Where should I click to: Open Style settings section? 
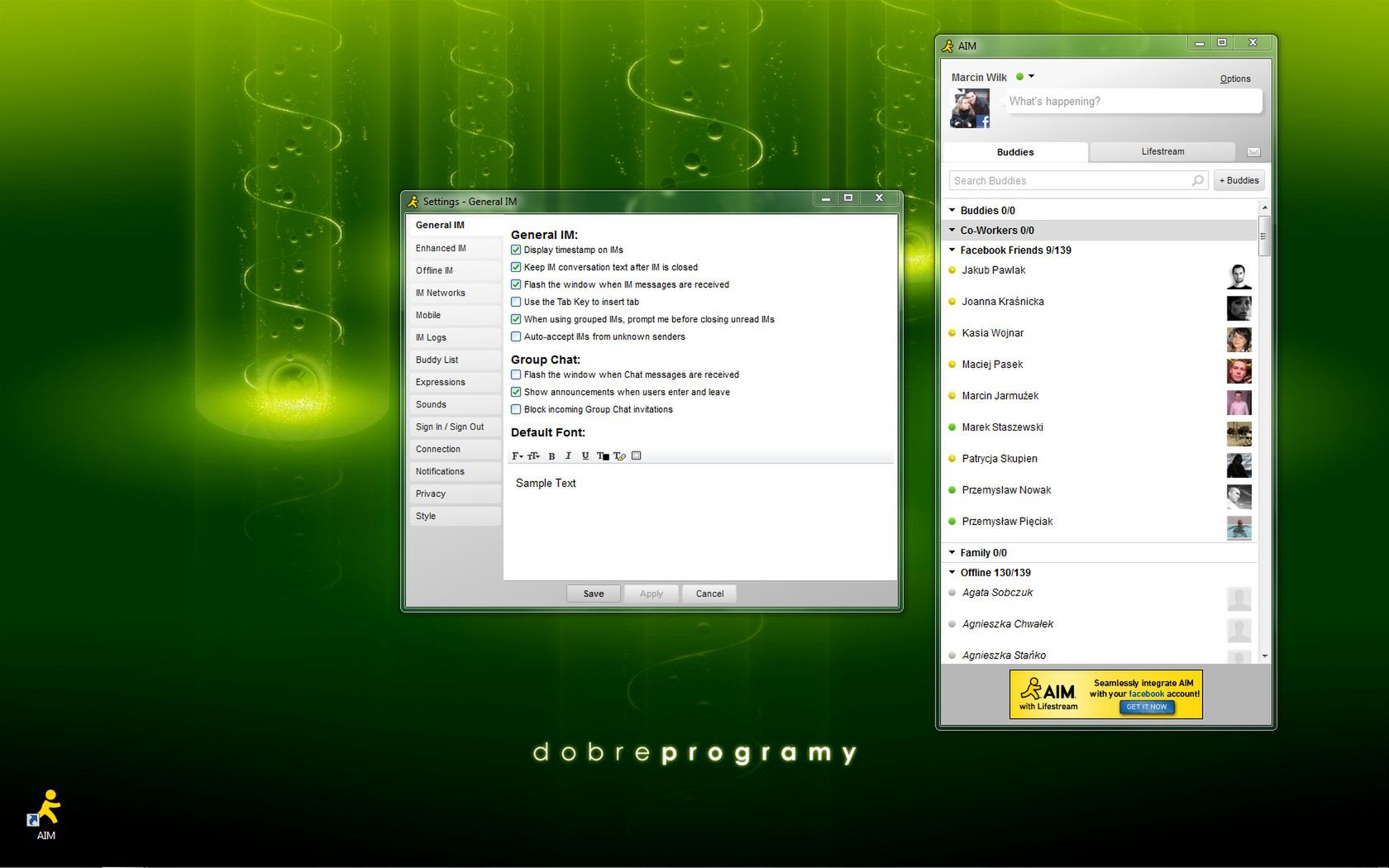pos(455,516)
